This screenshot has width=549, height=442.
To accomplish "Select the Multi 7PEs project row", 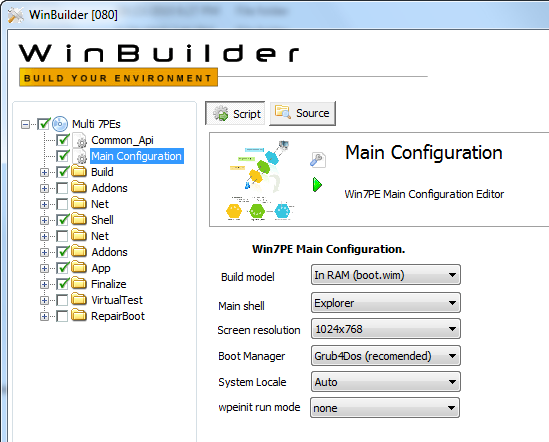I will tap(96, 124).
